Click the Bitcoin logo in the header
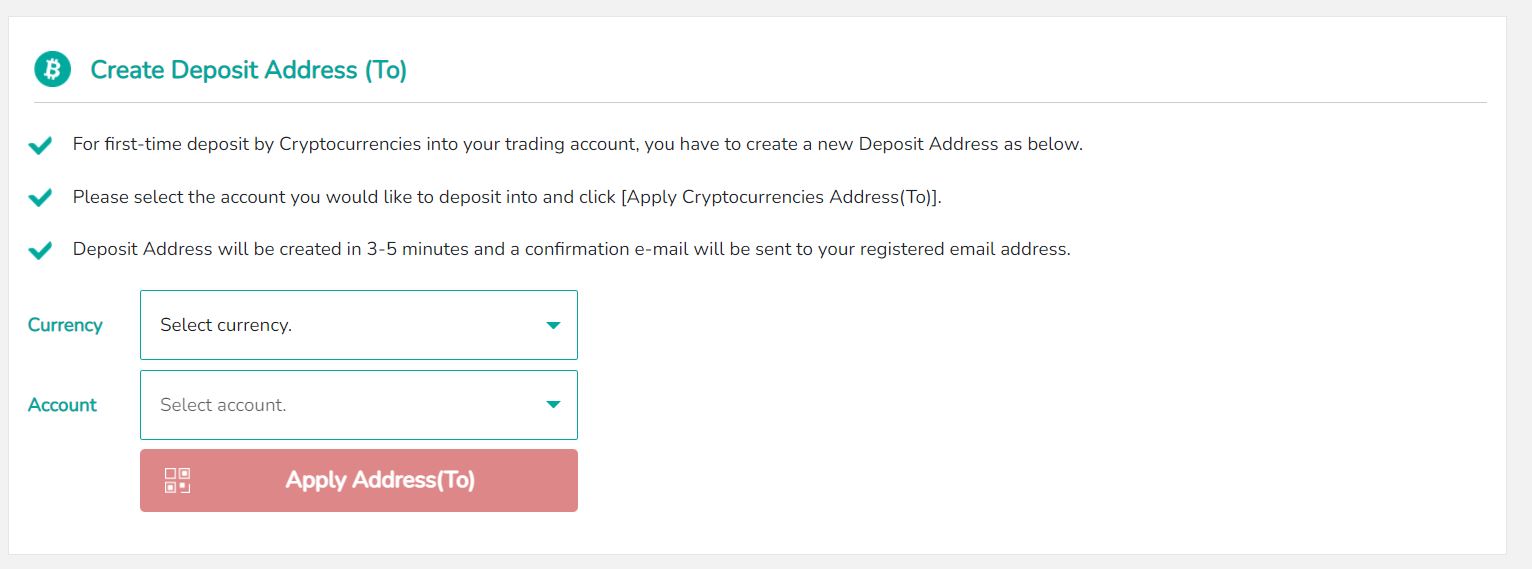Viewport: 1532px width, 569px height. pyautogui.click(x=52, y=69)
